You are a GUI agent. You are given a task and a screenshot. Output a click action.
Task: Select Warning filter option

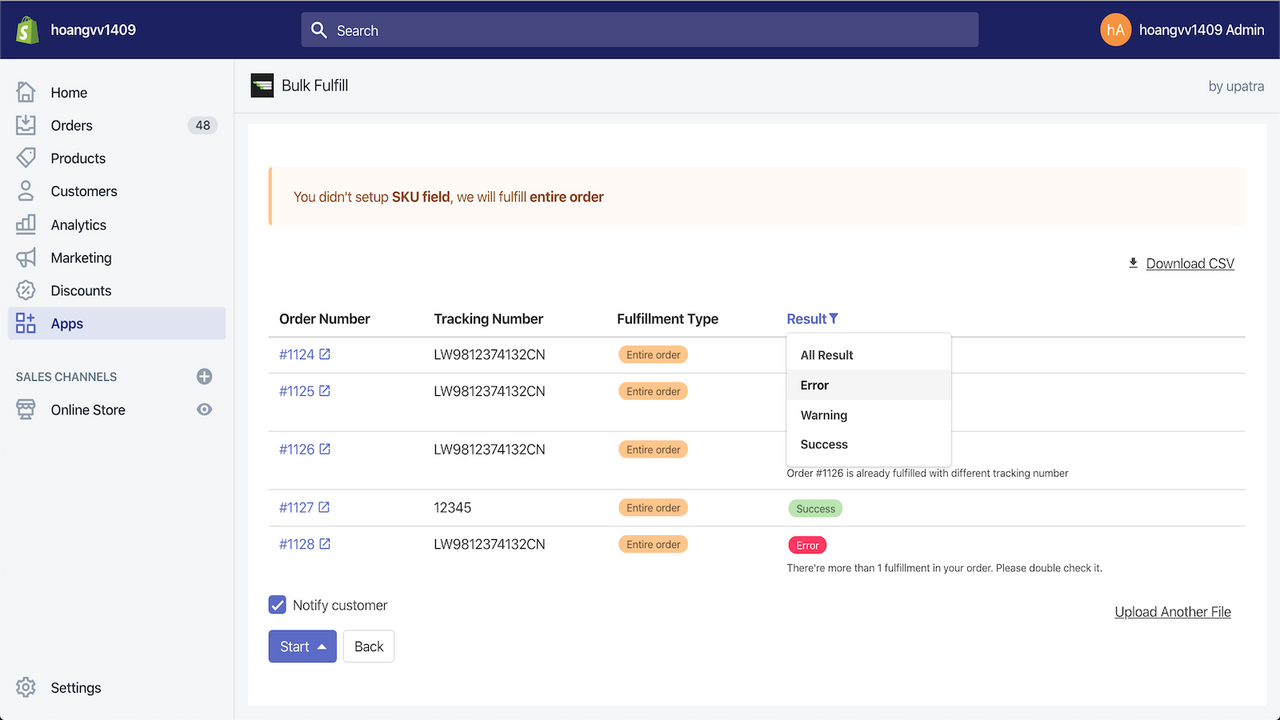tap(868, 415)
